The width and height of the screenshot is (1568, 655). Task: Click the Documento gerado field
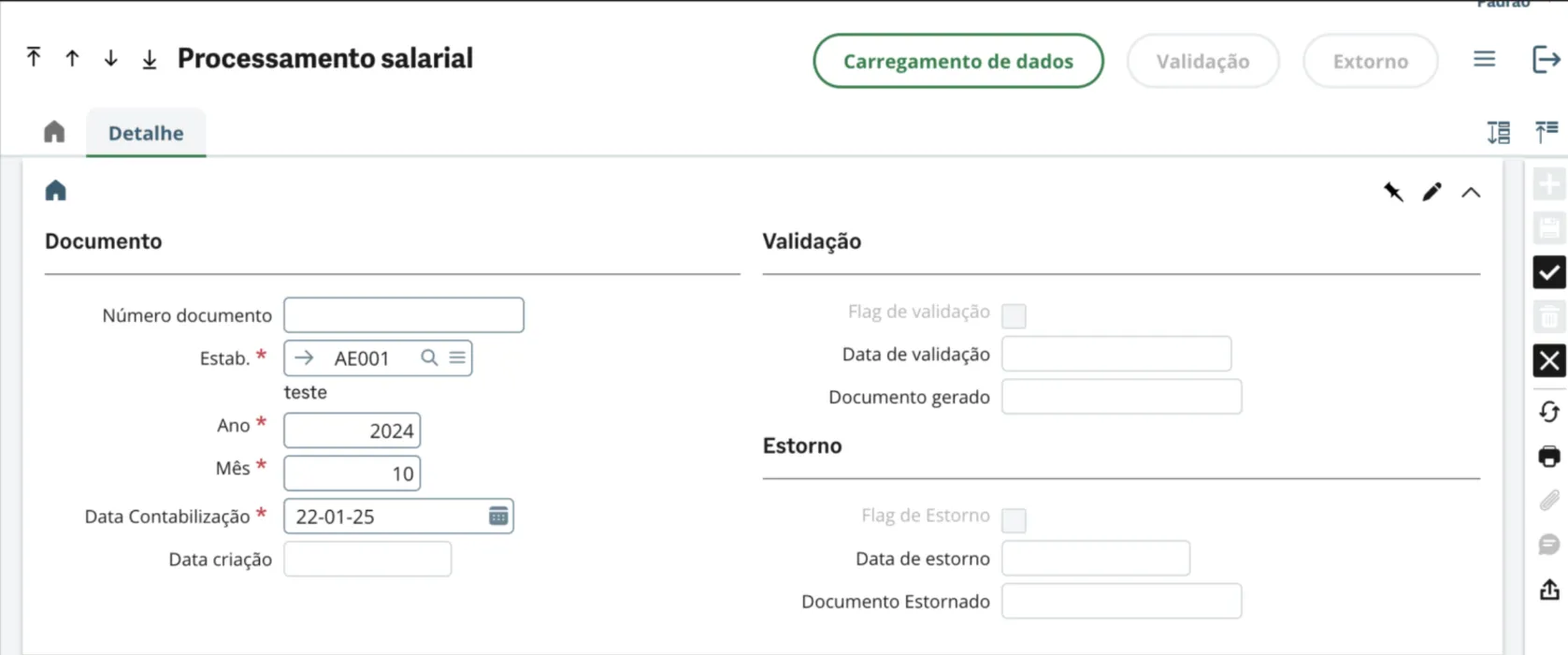(1122, 397)
